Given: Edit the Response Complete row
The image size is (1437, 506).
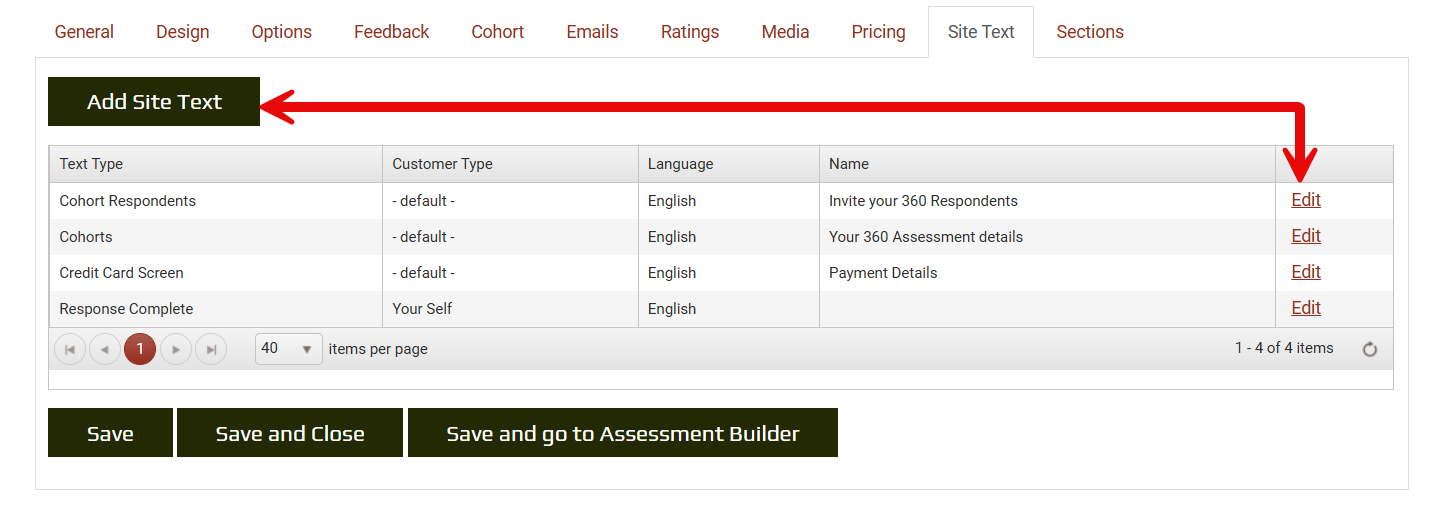Looking at the screenshot, I should click(1305, 308).
